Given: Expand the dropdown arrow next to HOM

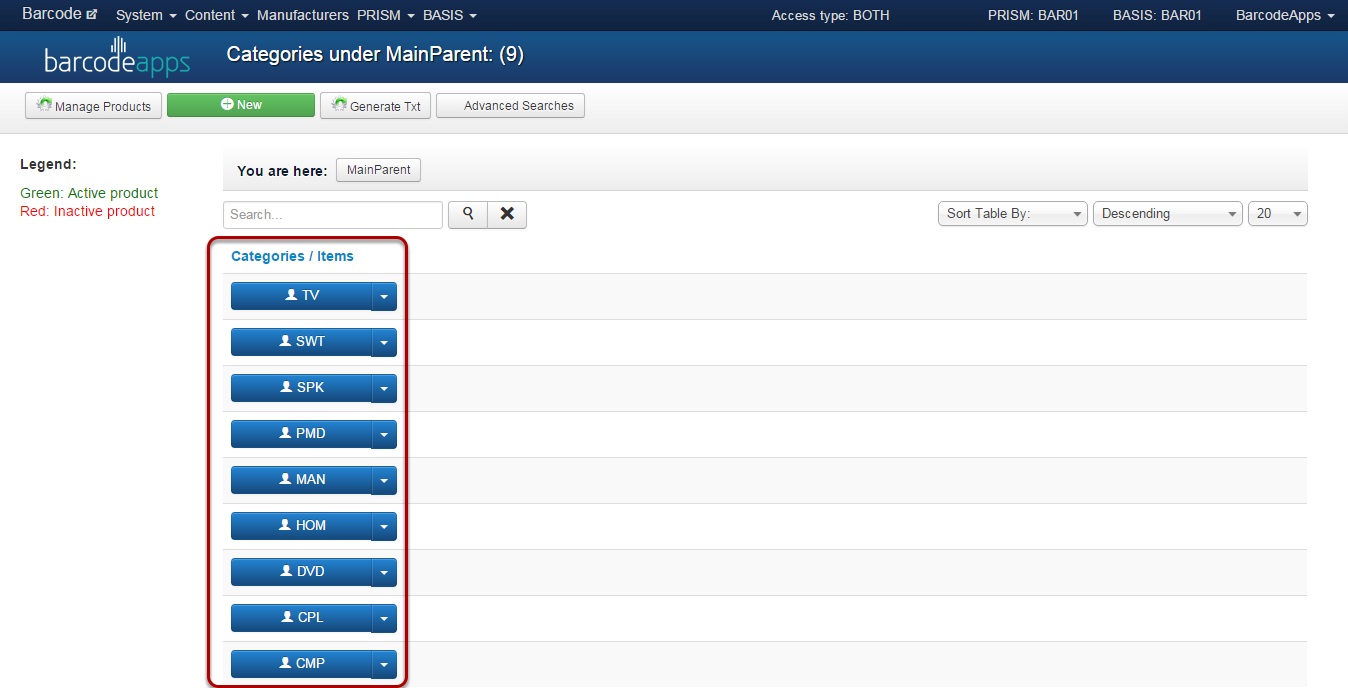Looking at the screenshot, I should click(384, 526).
